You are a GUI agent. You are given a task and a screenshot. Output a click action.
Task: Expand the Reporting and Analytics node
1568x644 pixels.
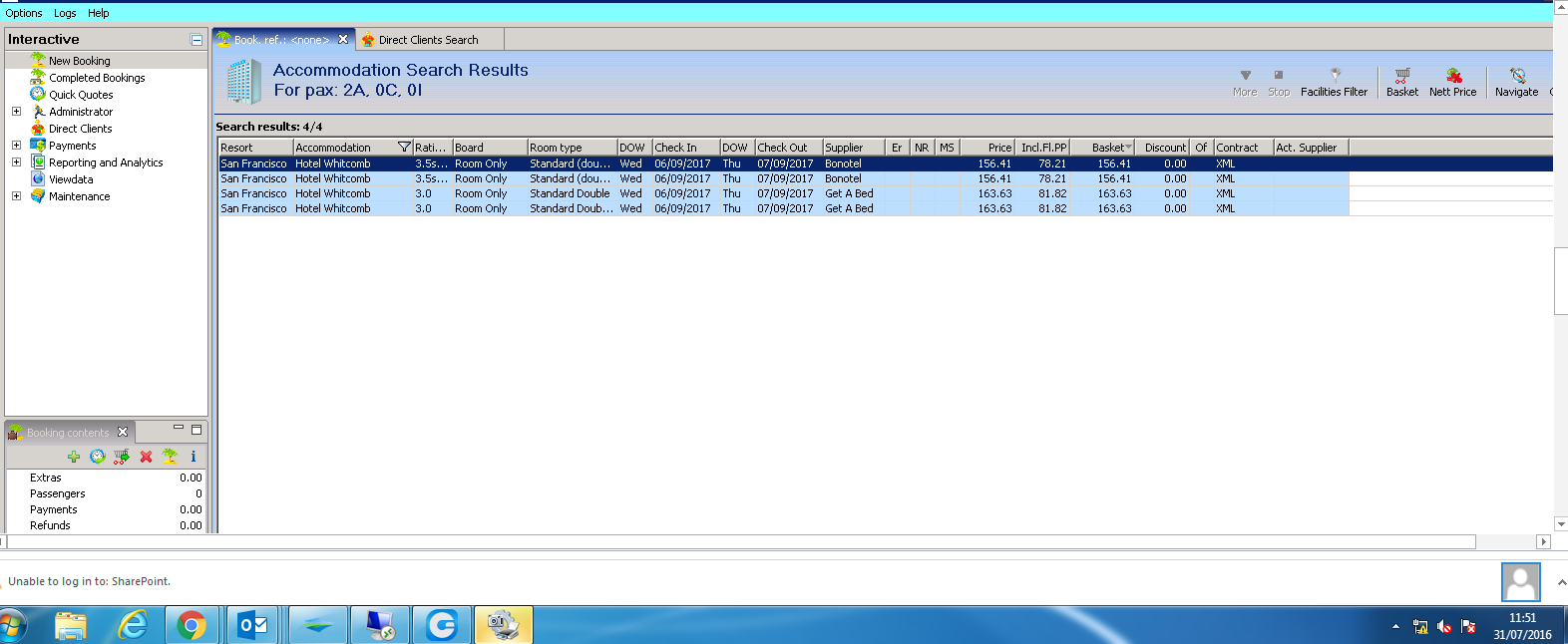pyautogui.click(x=16, y=162)
